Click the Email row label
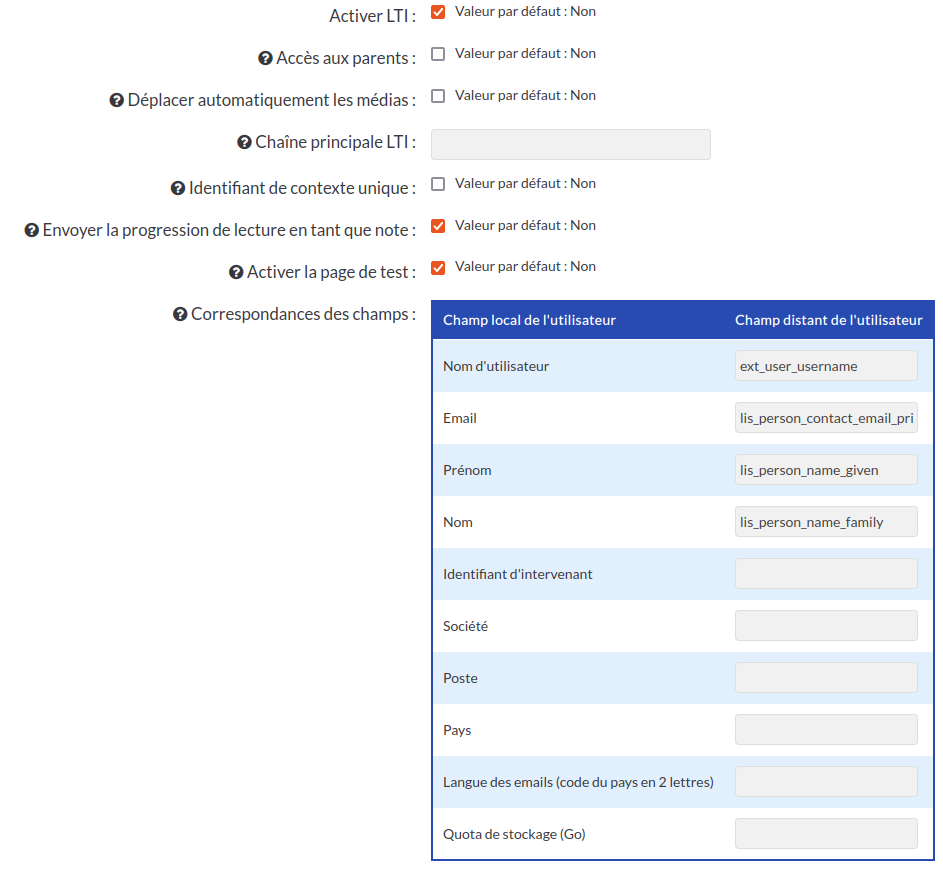Image resolution: width=943 pixels, height=870 pixels. (x=460, y=418)
